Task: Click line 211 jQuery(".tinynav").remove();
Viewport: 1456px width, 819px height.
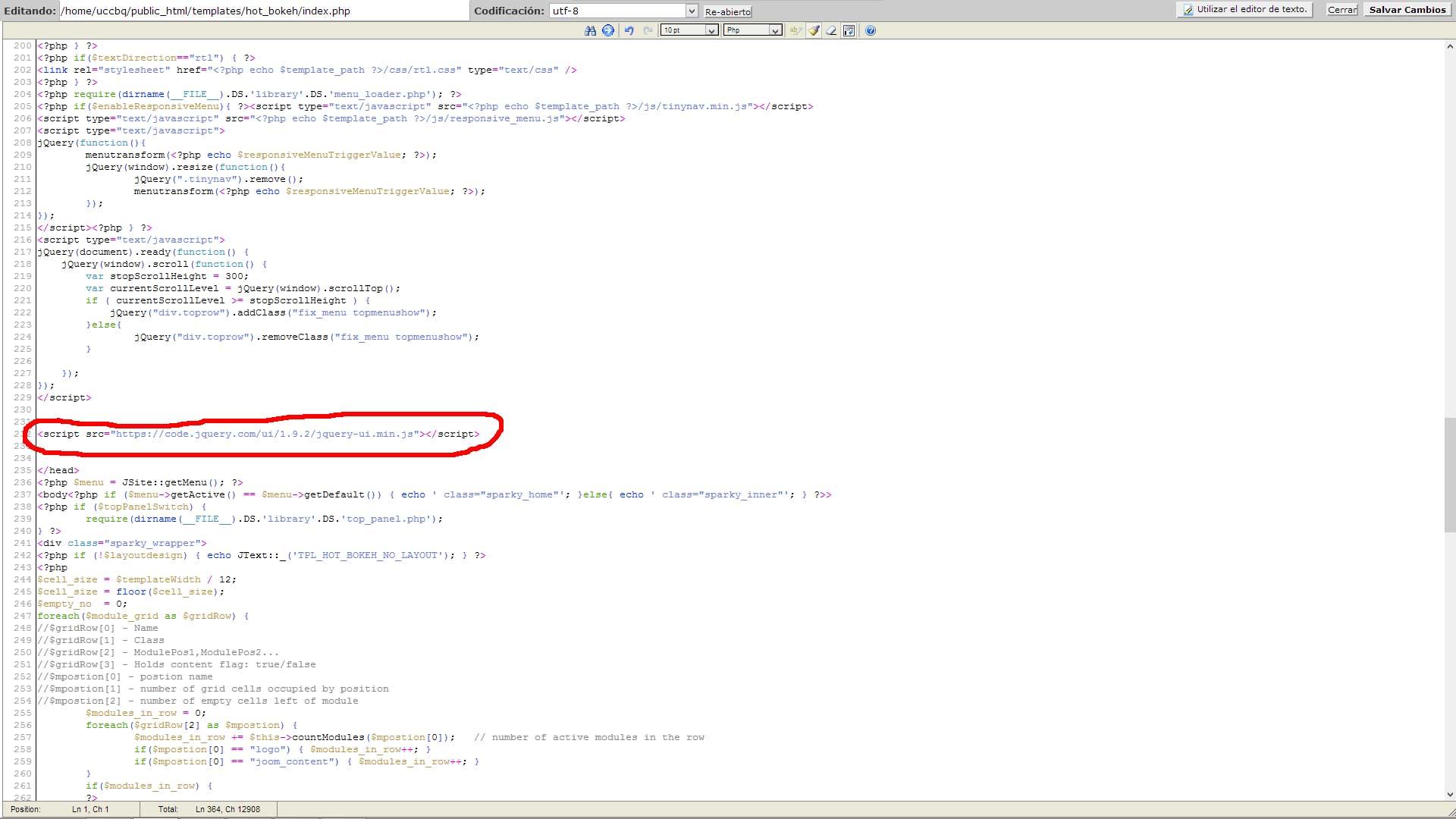Action: (x=218, y=179)
